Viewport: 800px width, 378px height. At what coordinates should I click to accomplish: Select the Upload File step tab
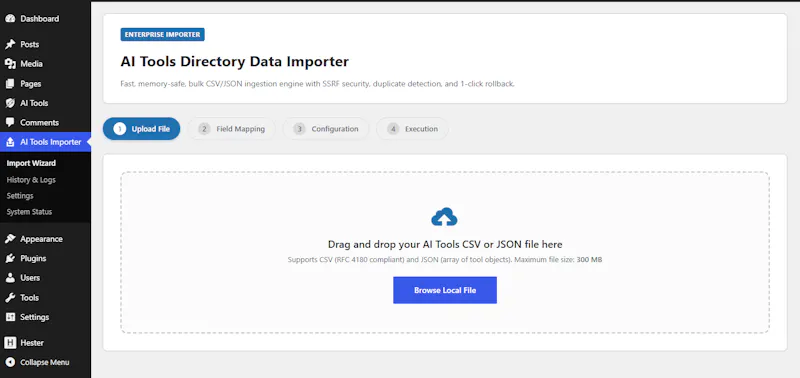141,129
